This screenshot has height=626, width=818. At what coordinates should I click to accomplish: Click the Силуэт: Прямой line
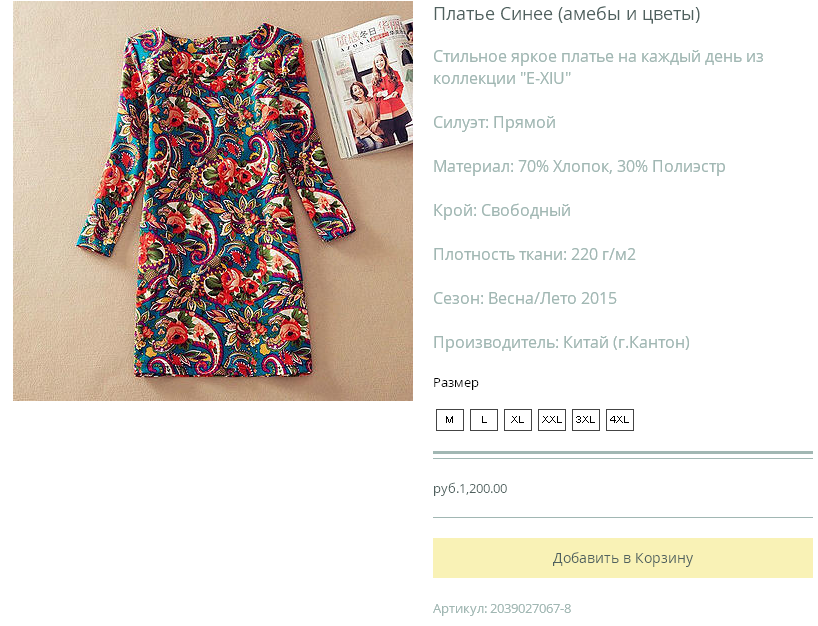[495, 123]
